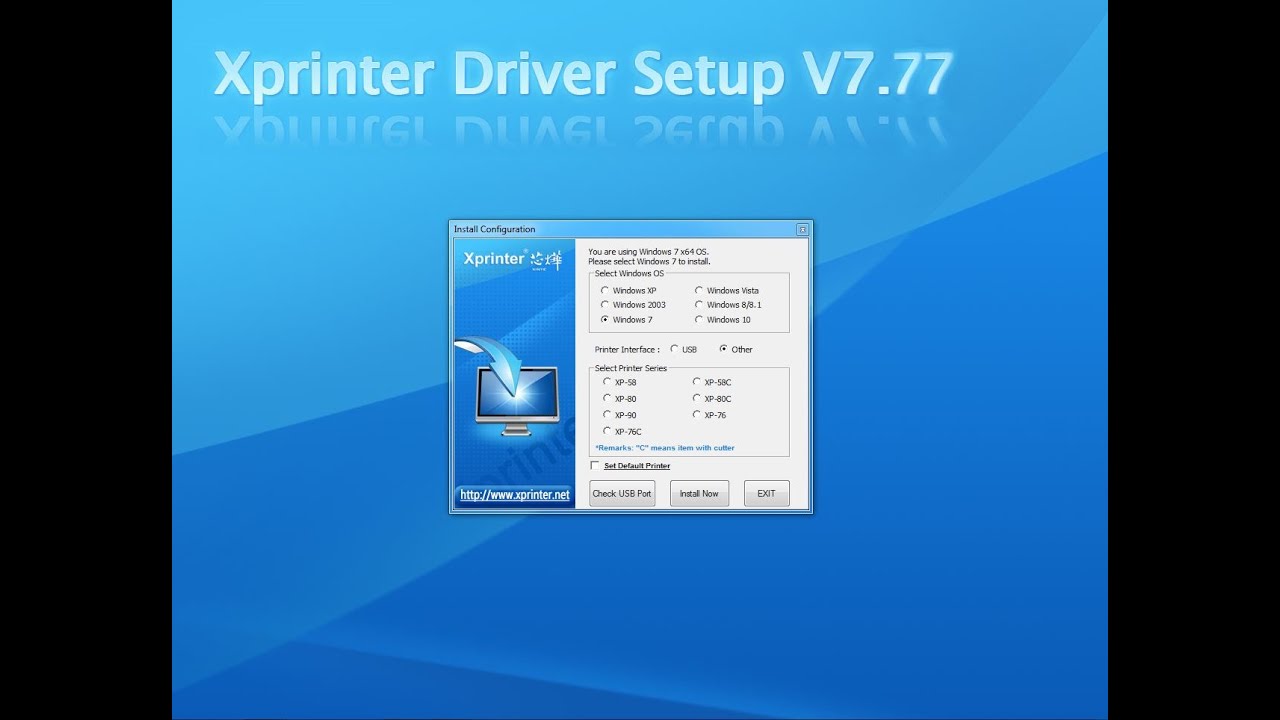
Task: Close the Install Configuration dialog
Action: coord(802,229)
